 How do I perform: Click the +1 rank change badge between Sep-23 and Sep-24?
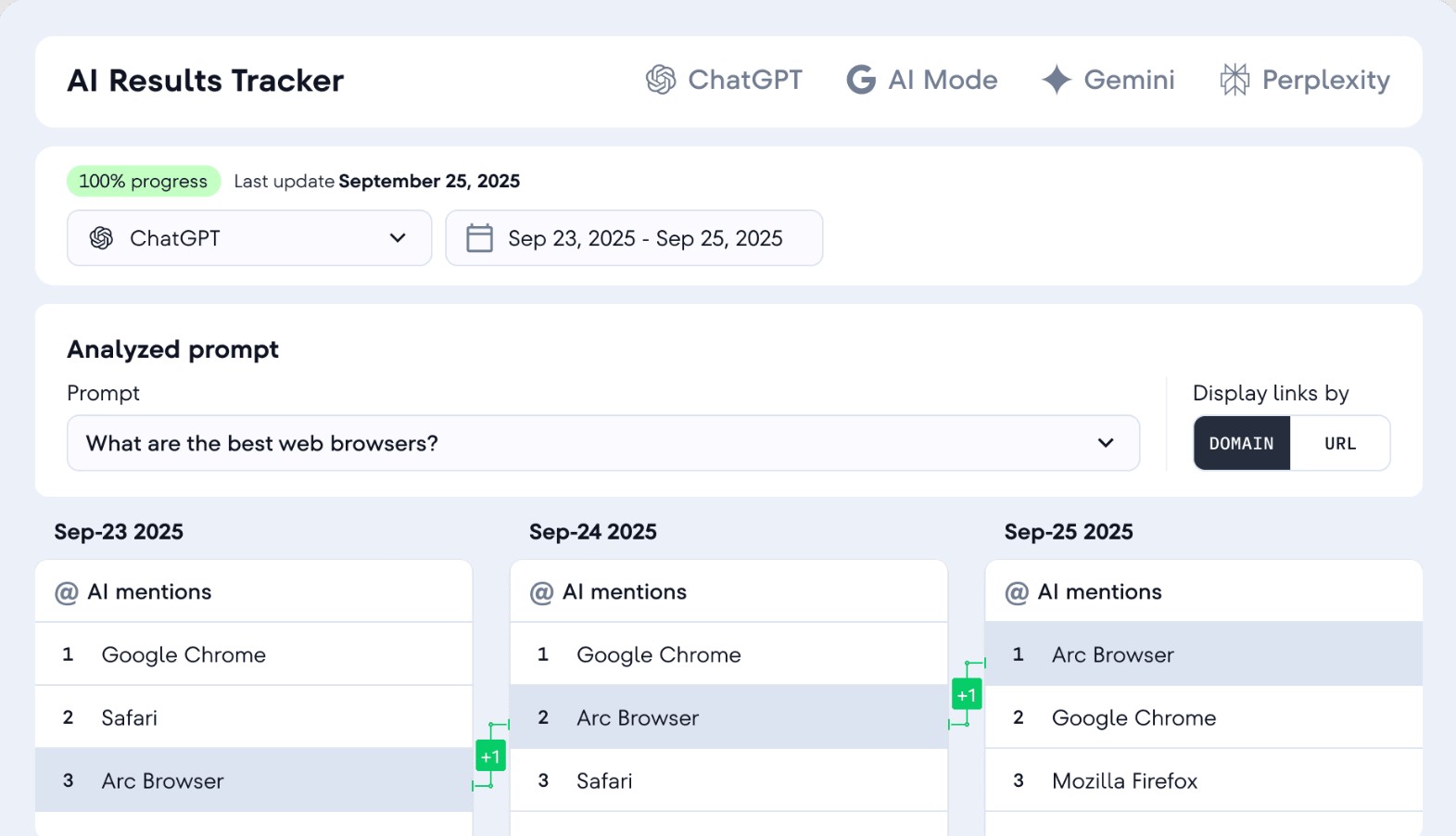click(x=490, y=756)
